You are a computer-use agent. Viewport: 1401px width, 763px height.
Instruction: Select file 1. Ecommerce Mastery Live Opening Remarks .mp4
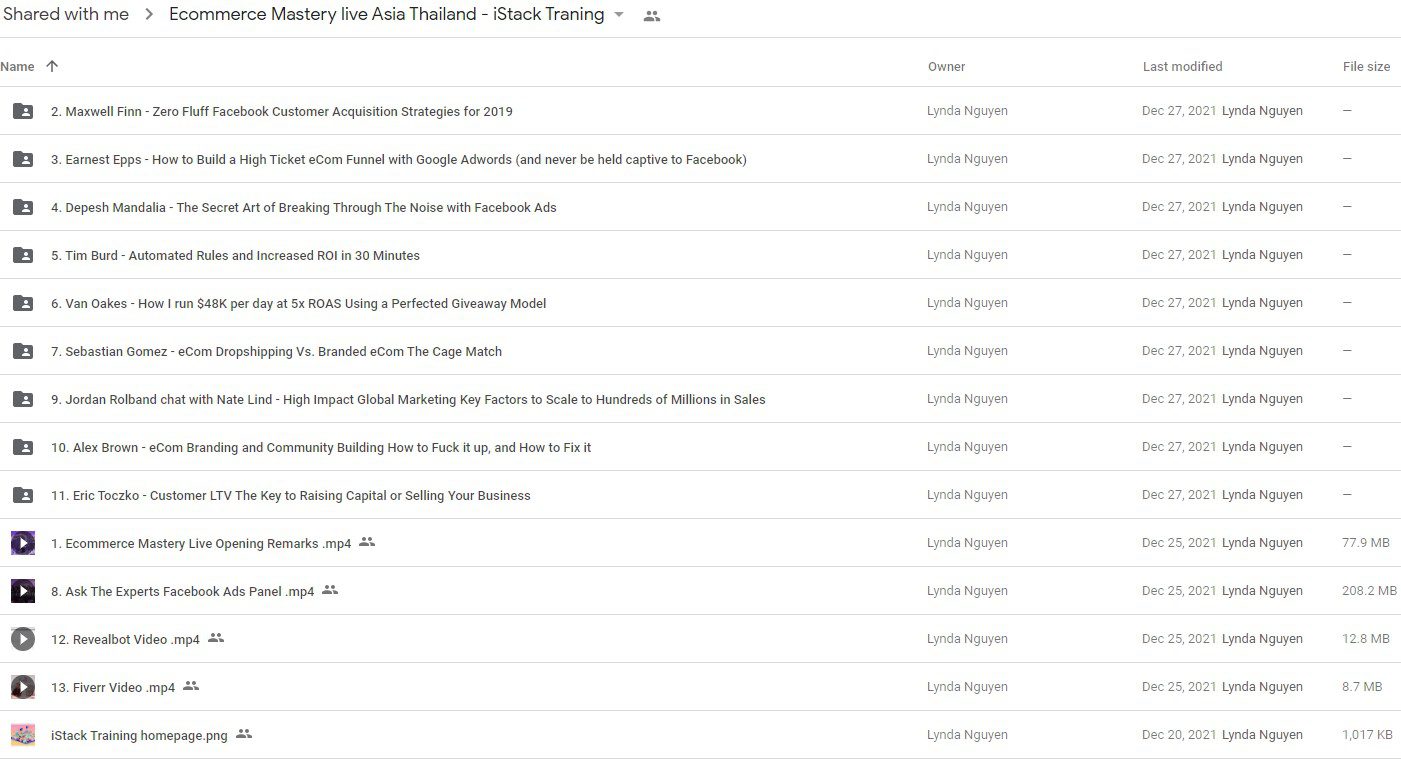pyautogui.click(x=201, y=544)
